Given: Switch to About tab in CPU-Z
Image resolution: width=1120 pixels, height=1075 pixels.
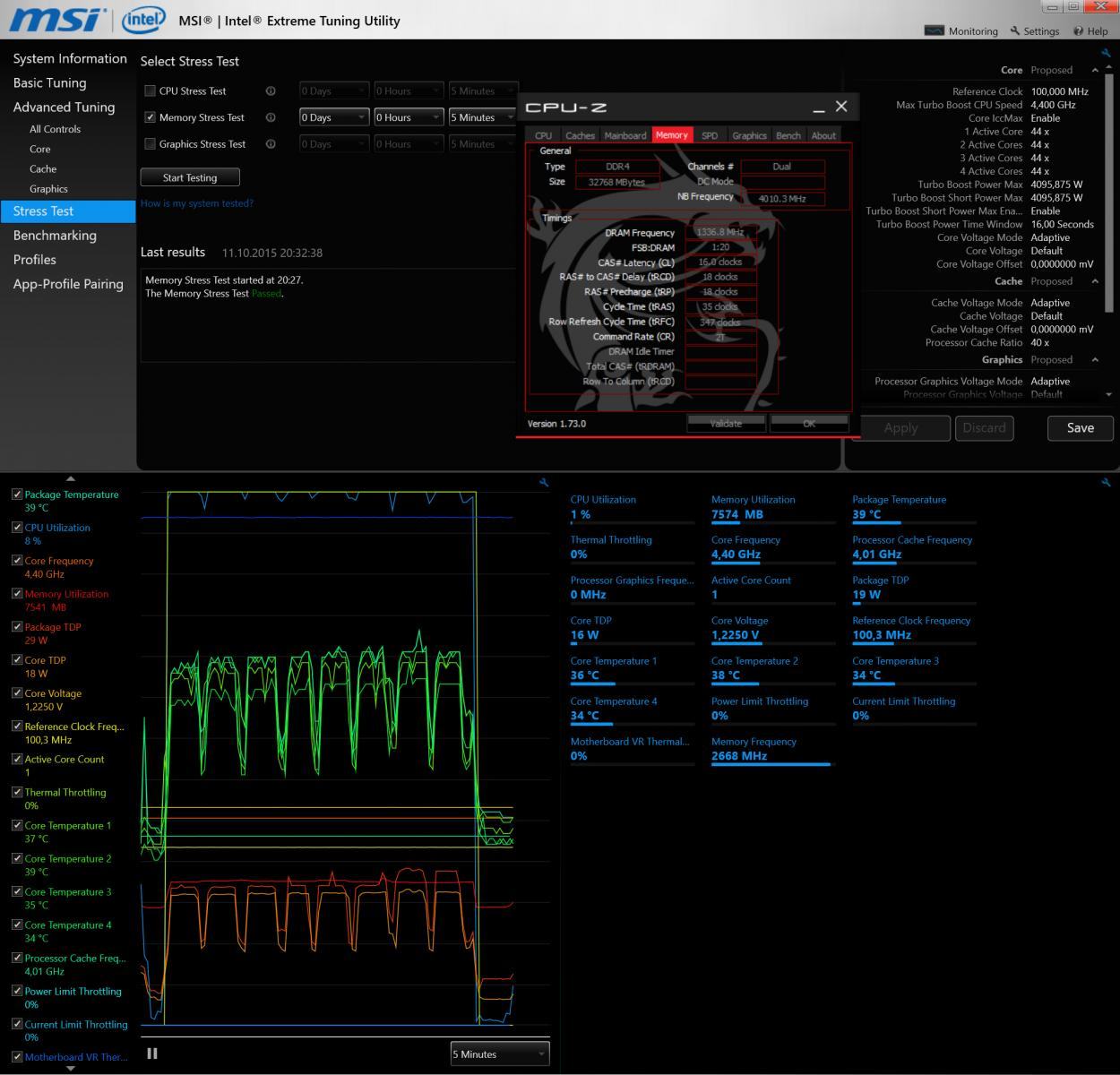Looking at the screenshot, I should [823, 135].
